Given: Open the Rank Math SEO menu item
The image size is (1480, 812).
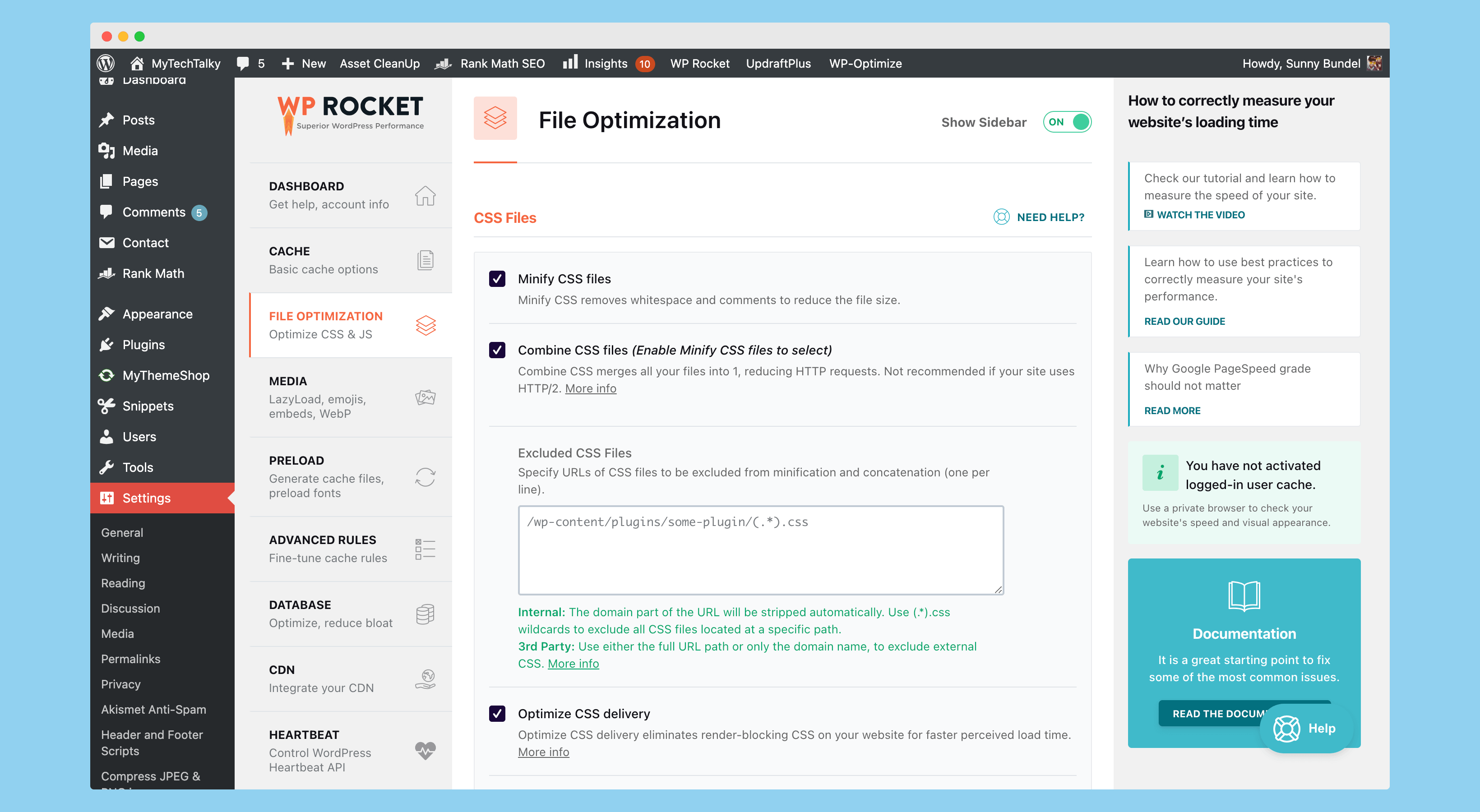Looking at the screenshot, I should pos(501,63).
